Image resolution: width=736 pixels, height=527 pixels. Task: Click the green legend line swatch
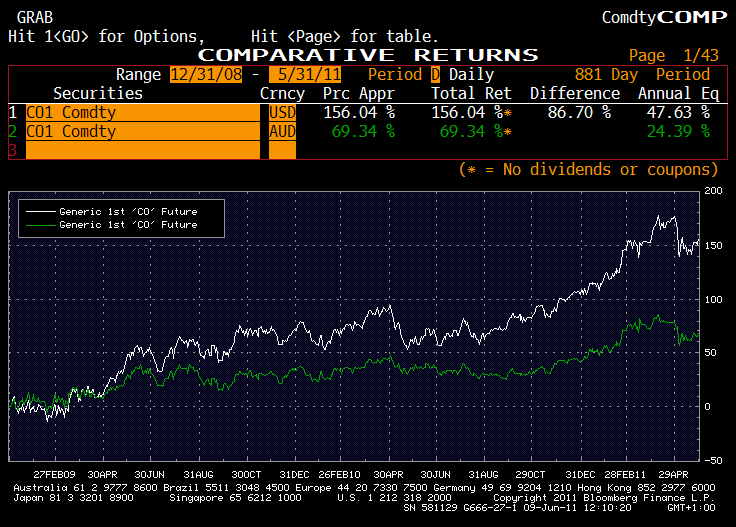click(40, 225)
